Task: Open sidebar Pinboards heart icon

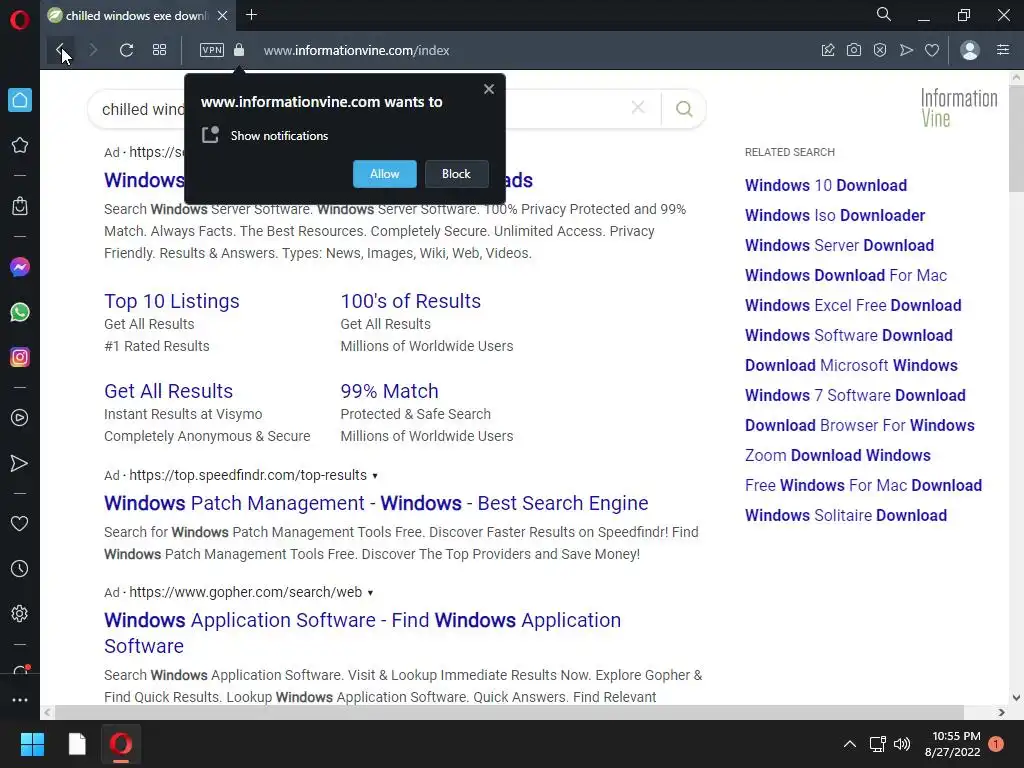Action: [x=20, y=524]
